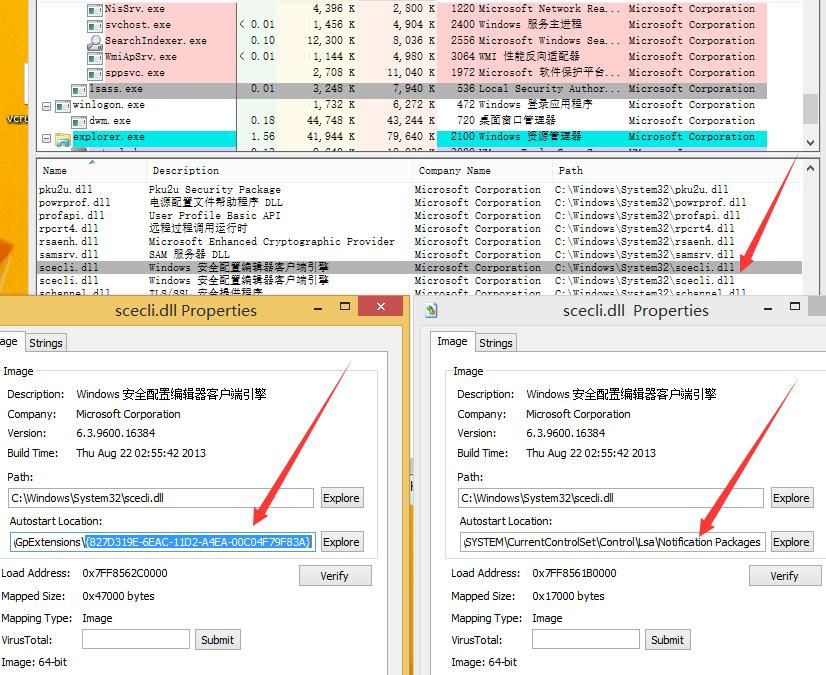This screenshot has height=675, width=826.
Task: Close the left scecli.dll Properties window
Action: [x=381, y=306]
